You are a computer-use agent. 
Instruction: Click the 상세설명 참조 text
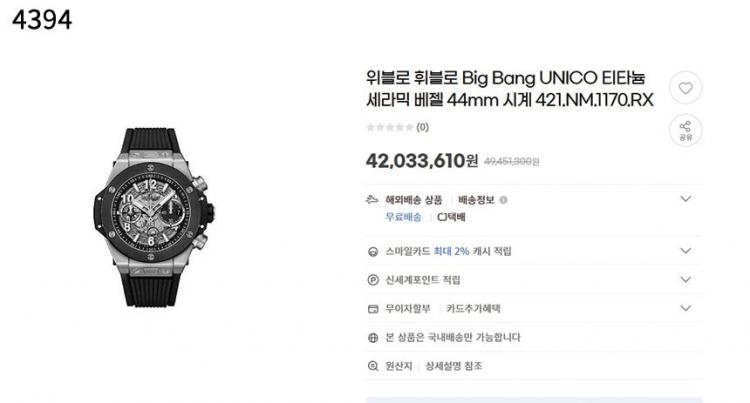pyautogui.click(x=454, y=366)
